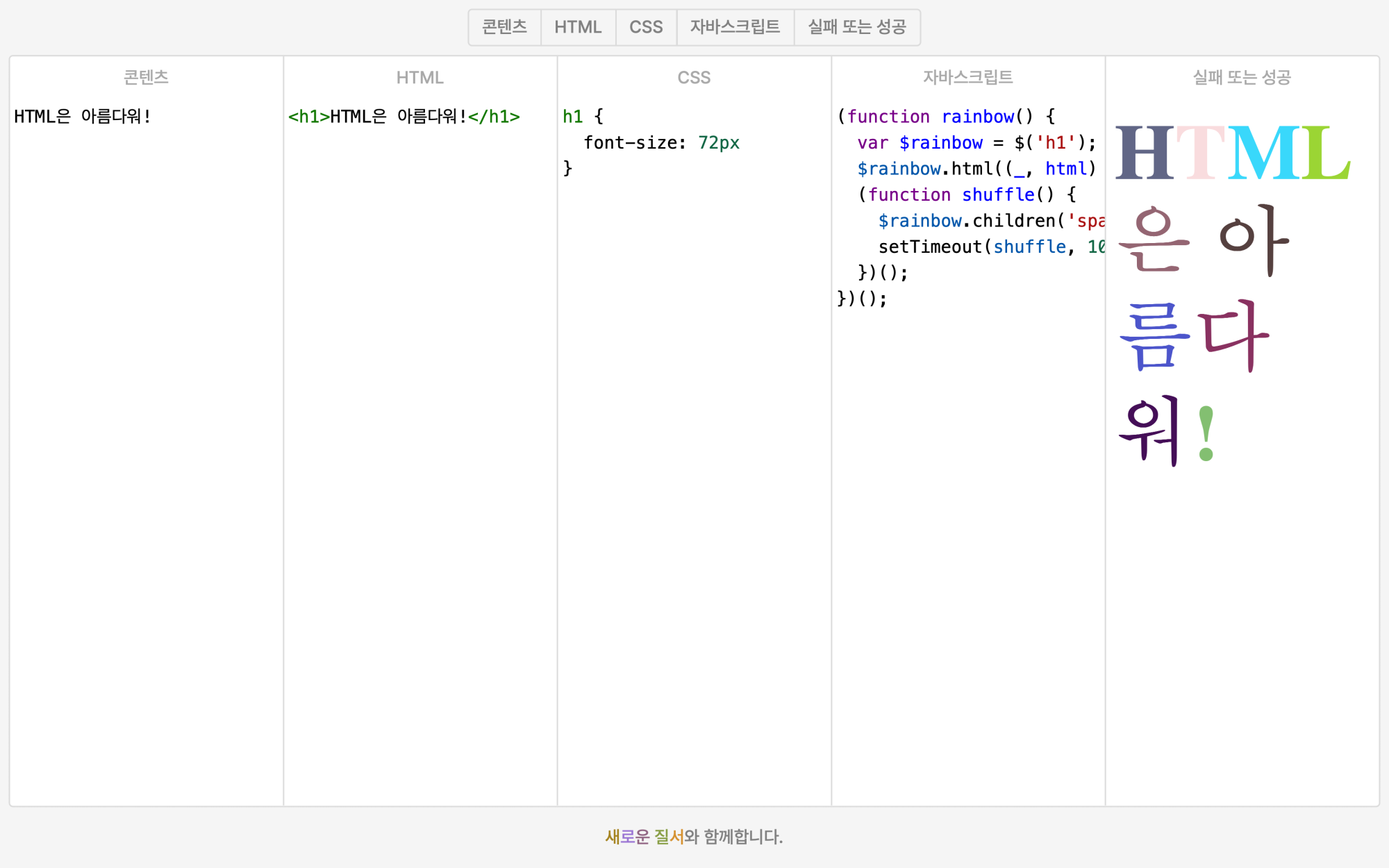The height and width of the screenshot is (868, 1389).
Task: Click the 콘텐츠 text HTML은 아름다워!
Action: [83, 116]
